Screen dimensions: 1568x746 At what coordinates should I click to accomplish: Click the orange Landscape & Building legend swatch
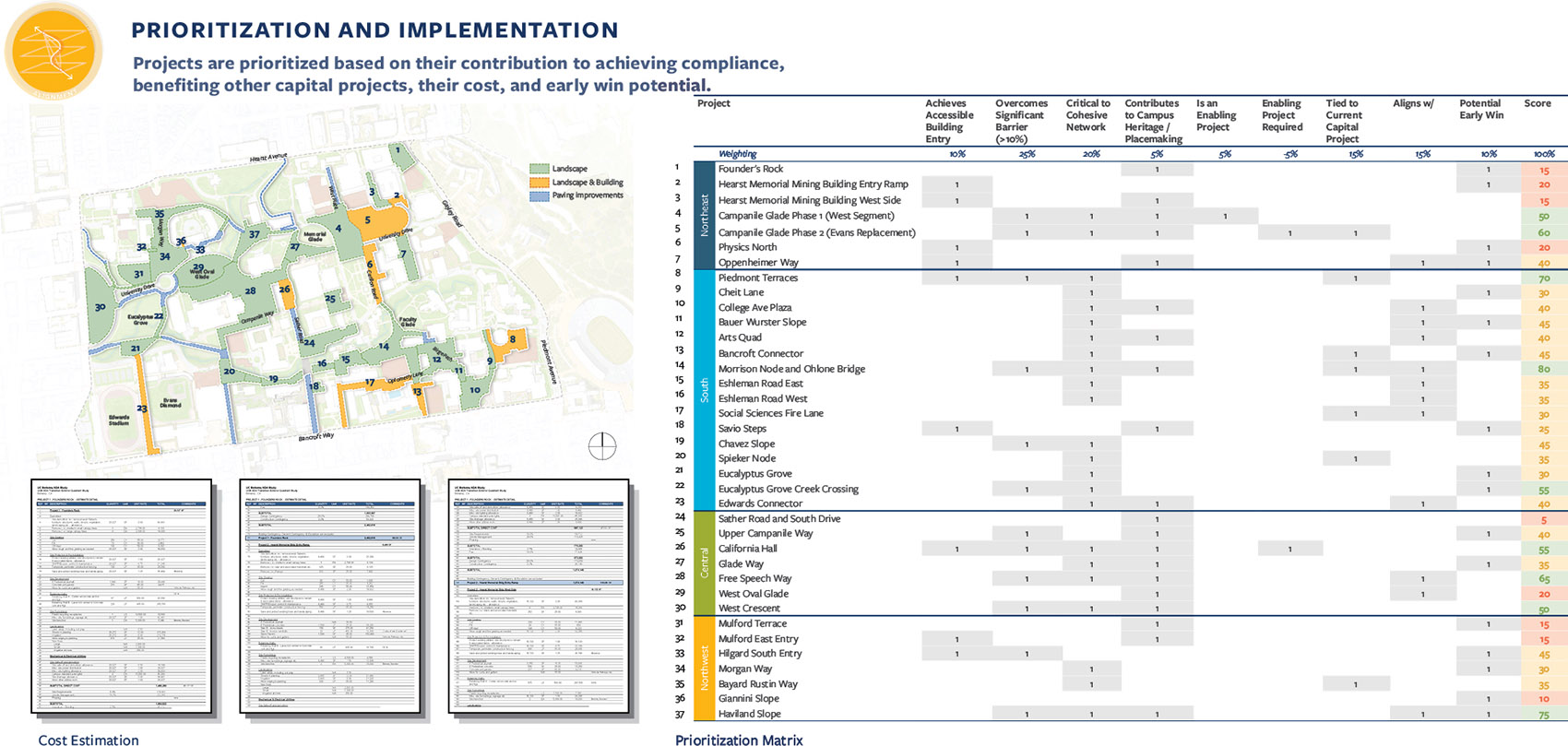[539, 183]
